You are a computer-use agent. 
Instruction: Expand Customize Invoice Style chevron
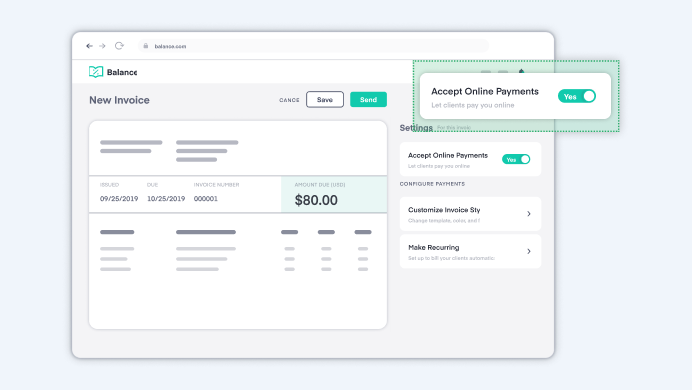click(529, 214)
